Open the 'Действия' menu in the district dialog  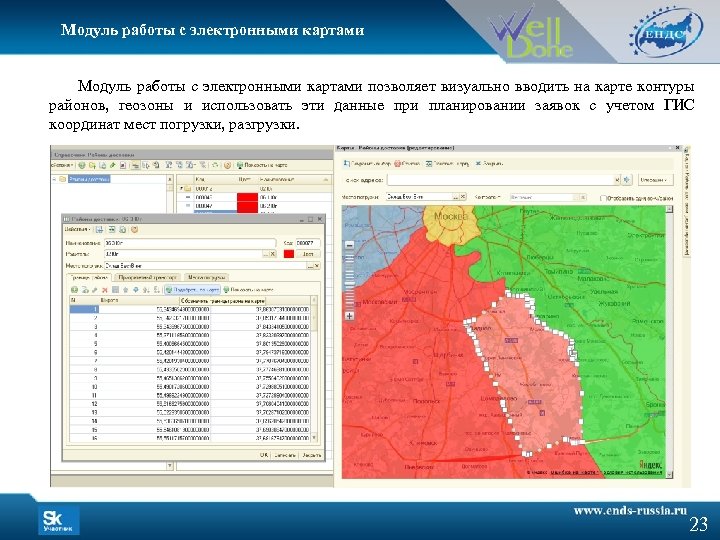coord(78,229)
